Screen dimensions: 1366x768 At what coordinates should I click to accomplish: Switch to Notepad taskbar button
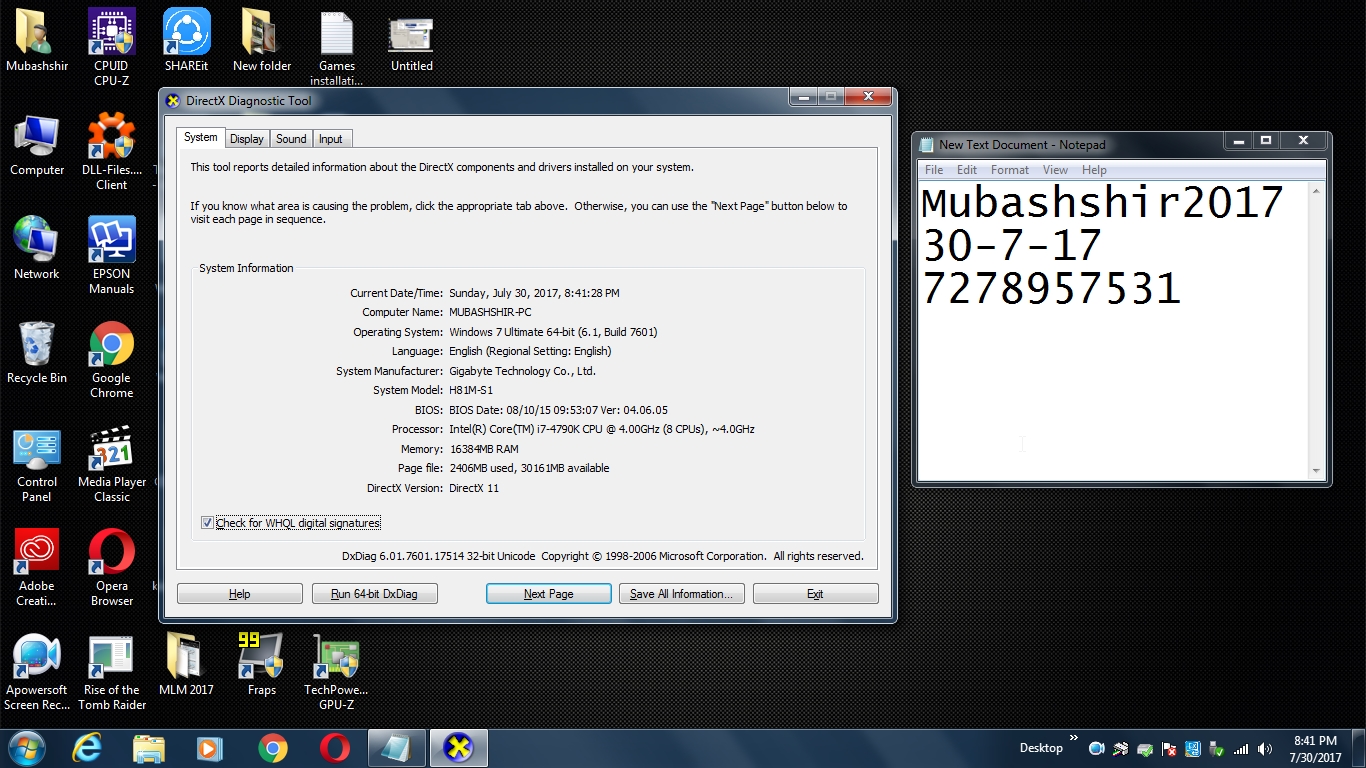click(396, 748)
